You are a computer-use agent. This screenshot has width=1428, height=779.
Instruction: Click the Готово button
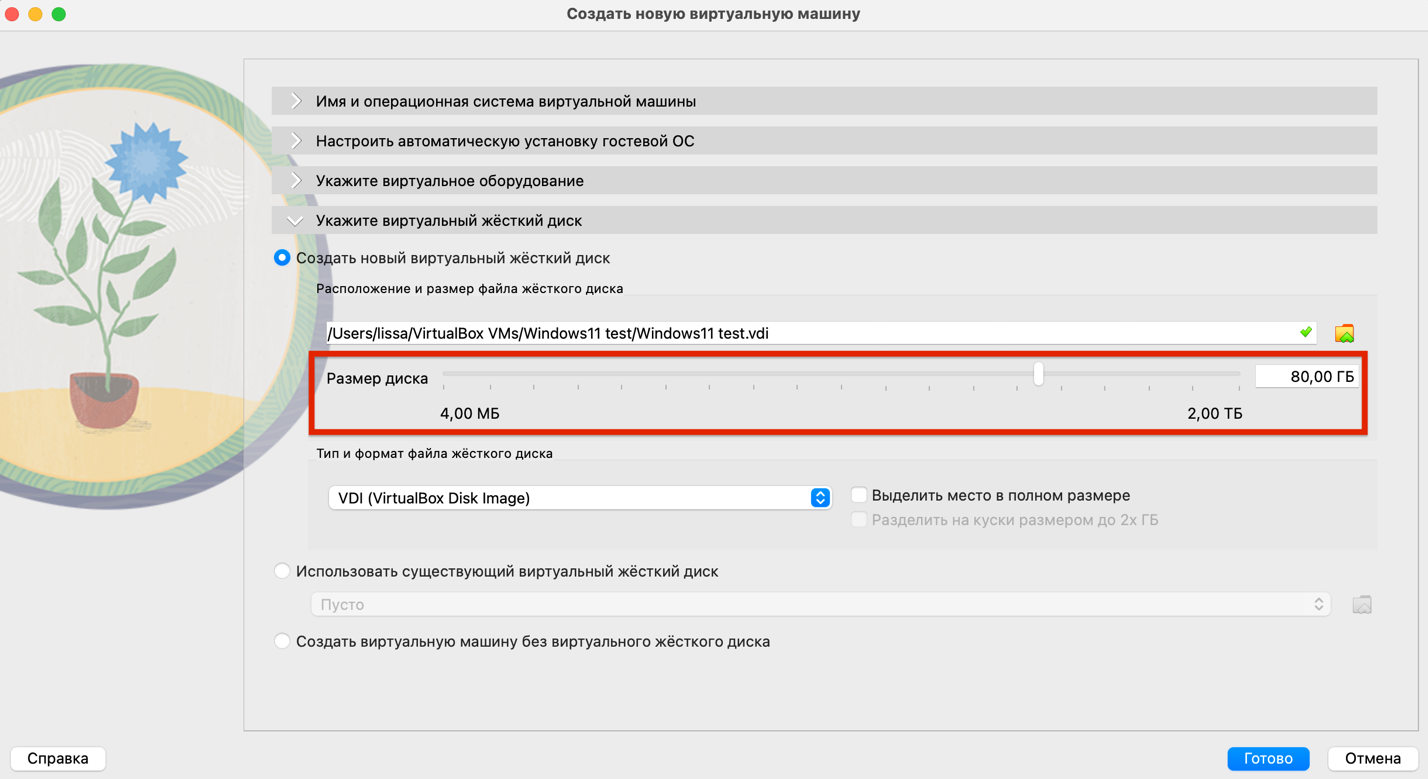[x=1268, y=759]
